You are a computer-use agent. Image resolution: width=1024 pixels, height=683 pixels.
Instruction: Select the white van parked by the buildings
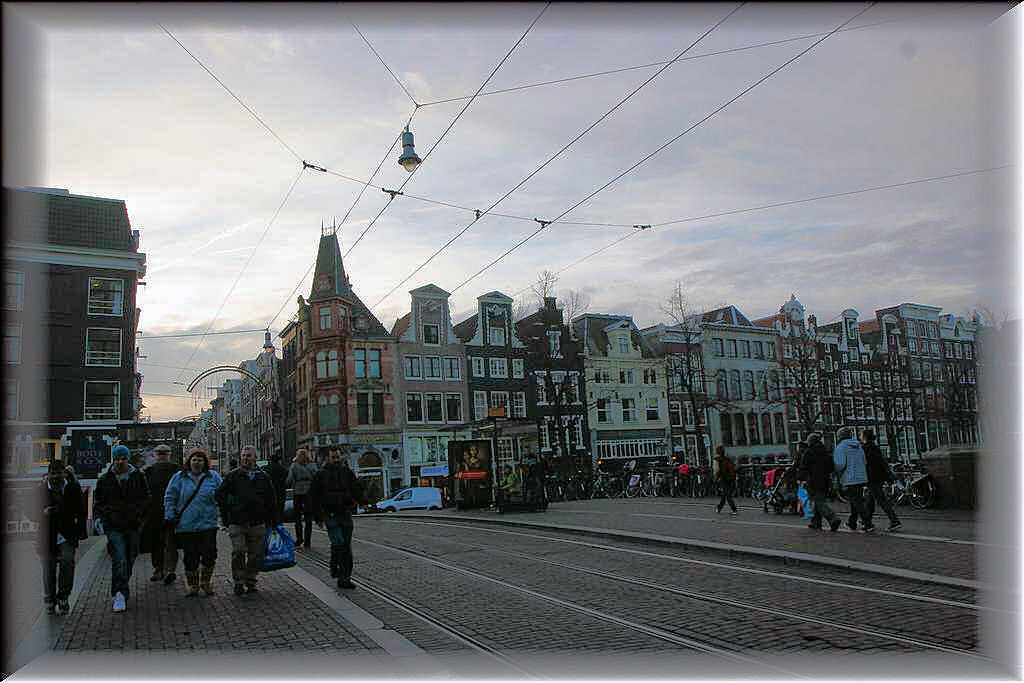[x=411, y=499]
